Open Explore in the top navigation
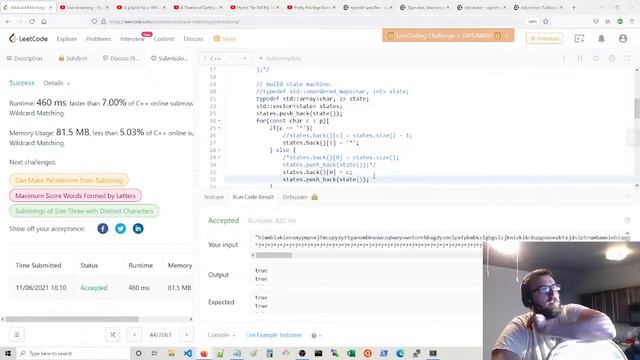This screenshot has height=360, width=640. (67, 39)
